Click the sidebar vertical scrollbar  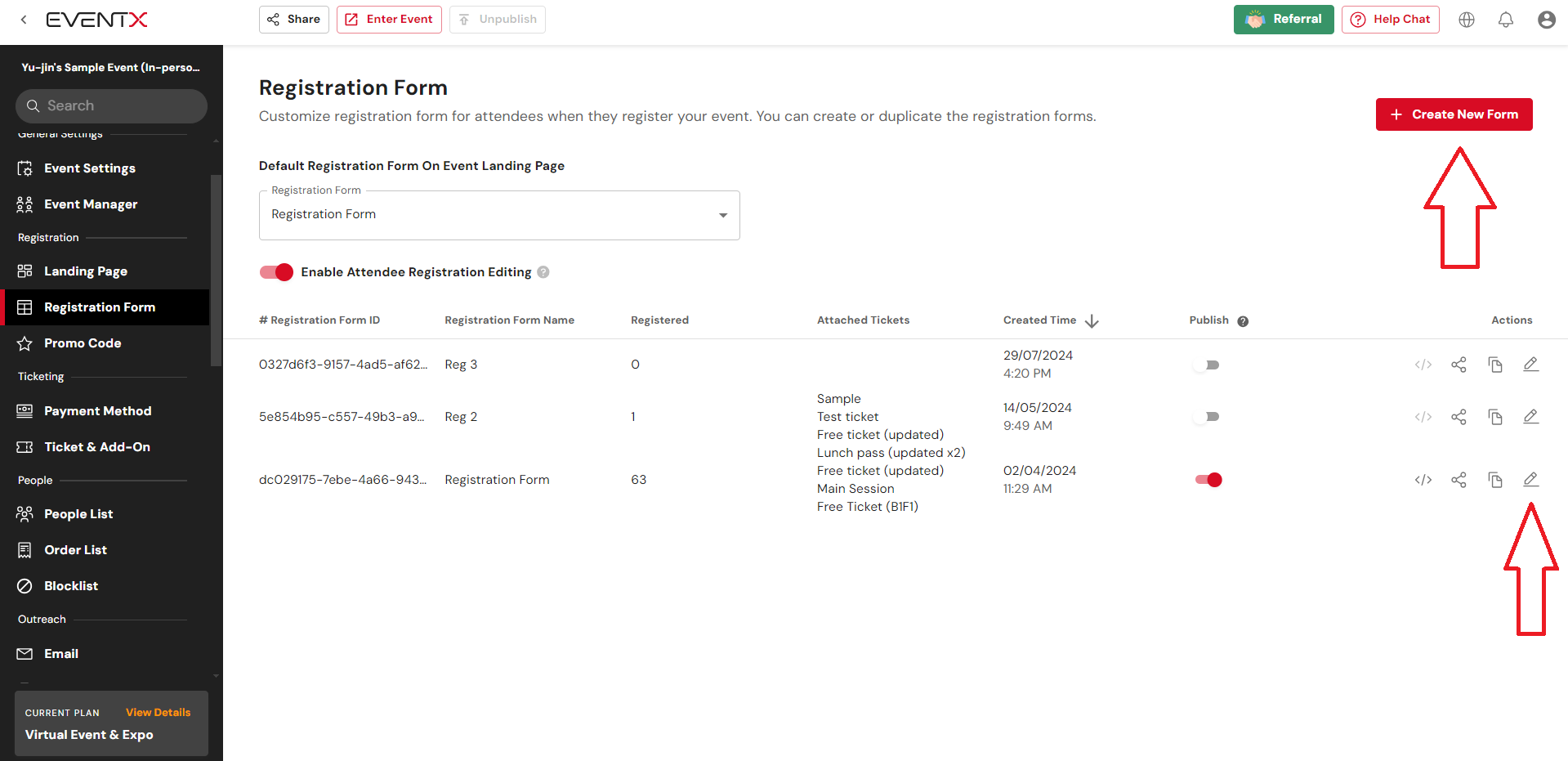coord(216,270)
